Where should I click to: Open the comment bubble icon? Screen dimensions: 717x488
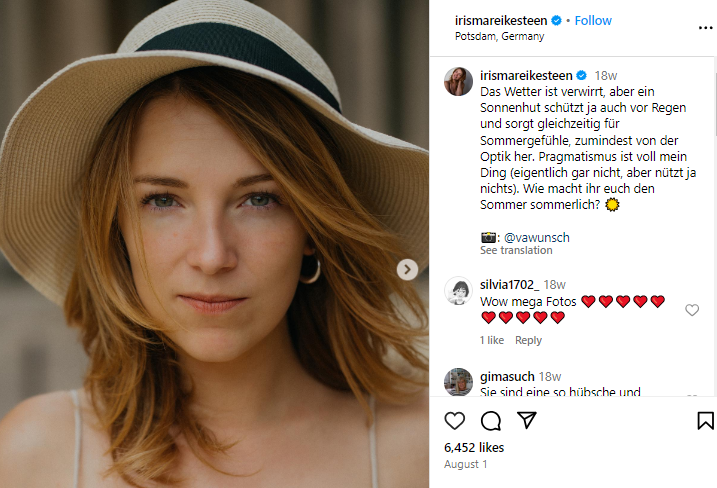click(x=491, y=421)
